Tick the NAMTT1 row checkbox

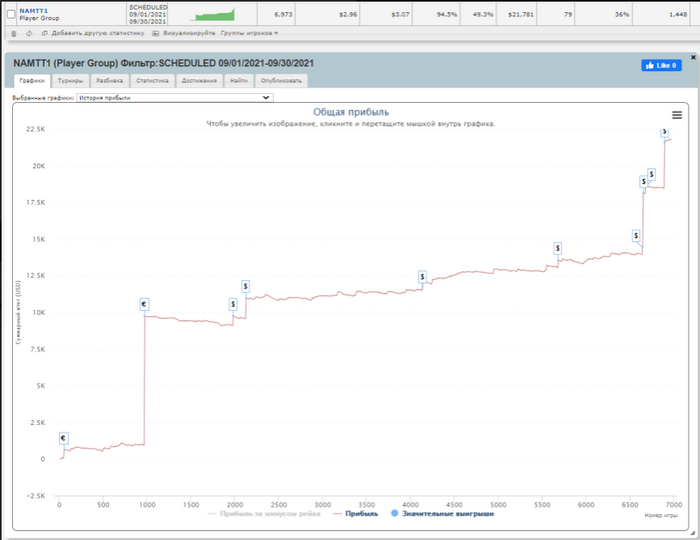click(x=11, y=14)
